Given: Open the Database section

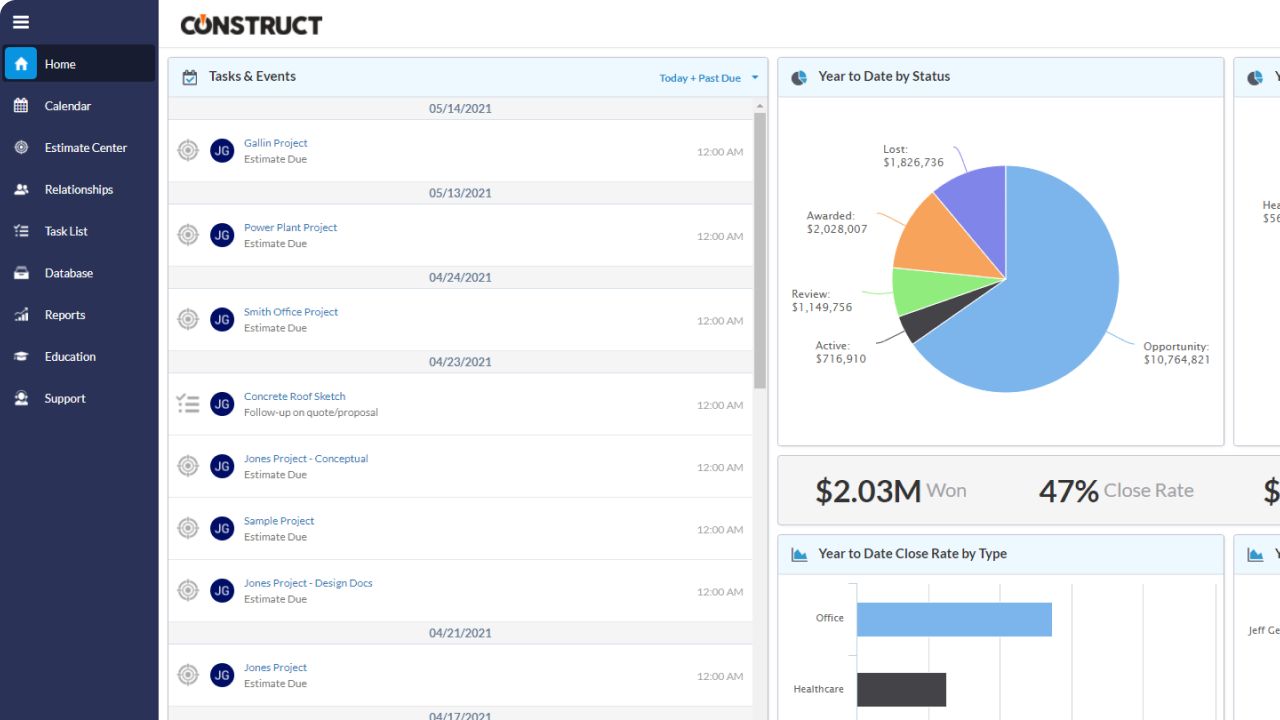Looking at the screenshot, I should pos(21,273).
